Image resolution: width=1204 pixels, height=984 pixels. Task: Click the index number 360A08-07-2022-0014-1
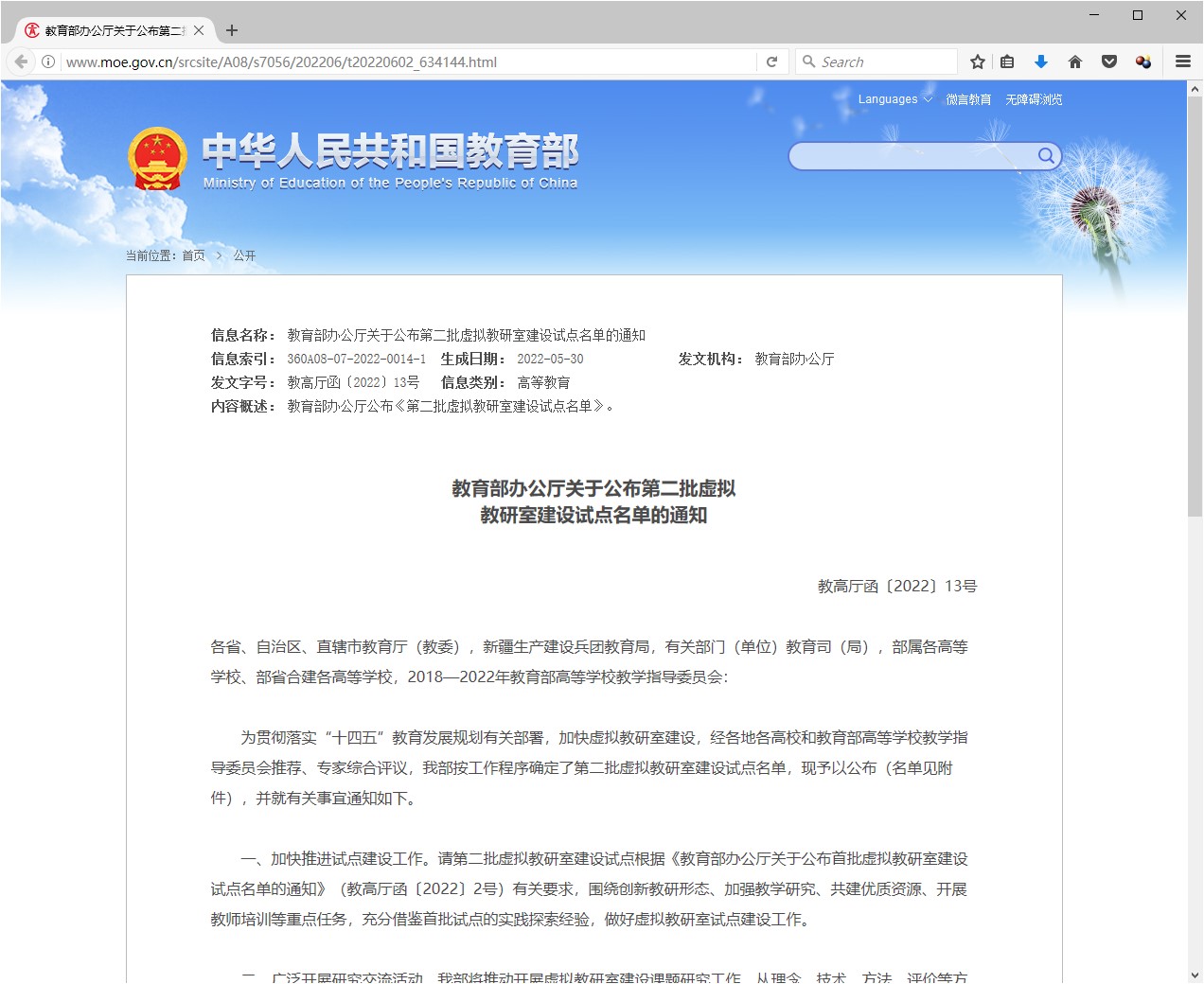point(357,360)
